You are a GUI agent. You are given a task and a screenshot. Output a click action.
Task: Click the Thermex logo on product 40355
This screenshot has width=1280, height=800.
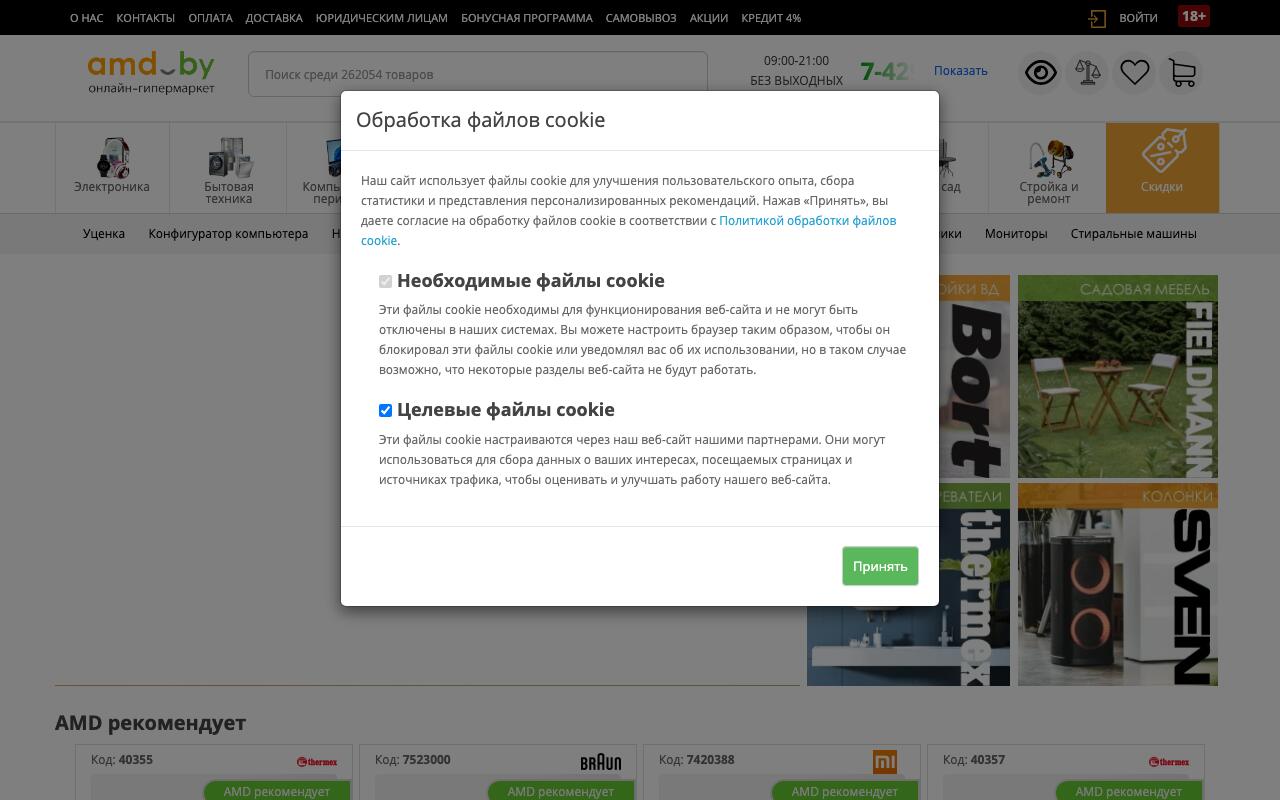317,762
